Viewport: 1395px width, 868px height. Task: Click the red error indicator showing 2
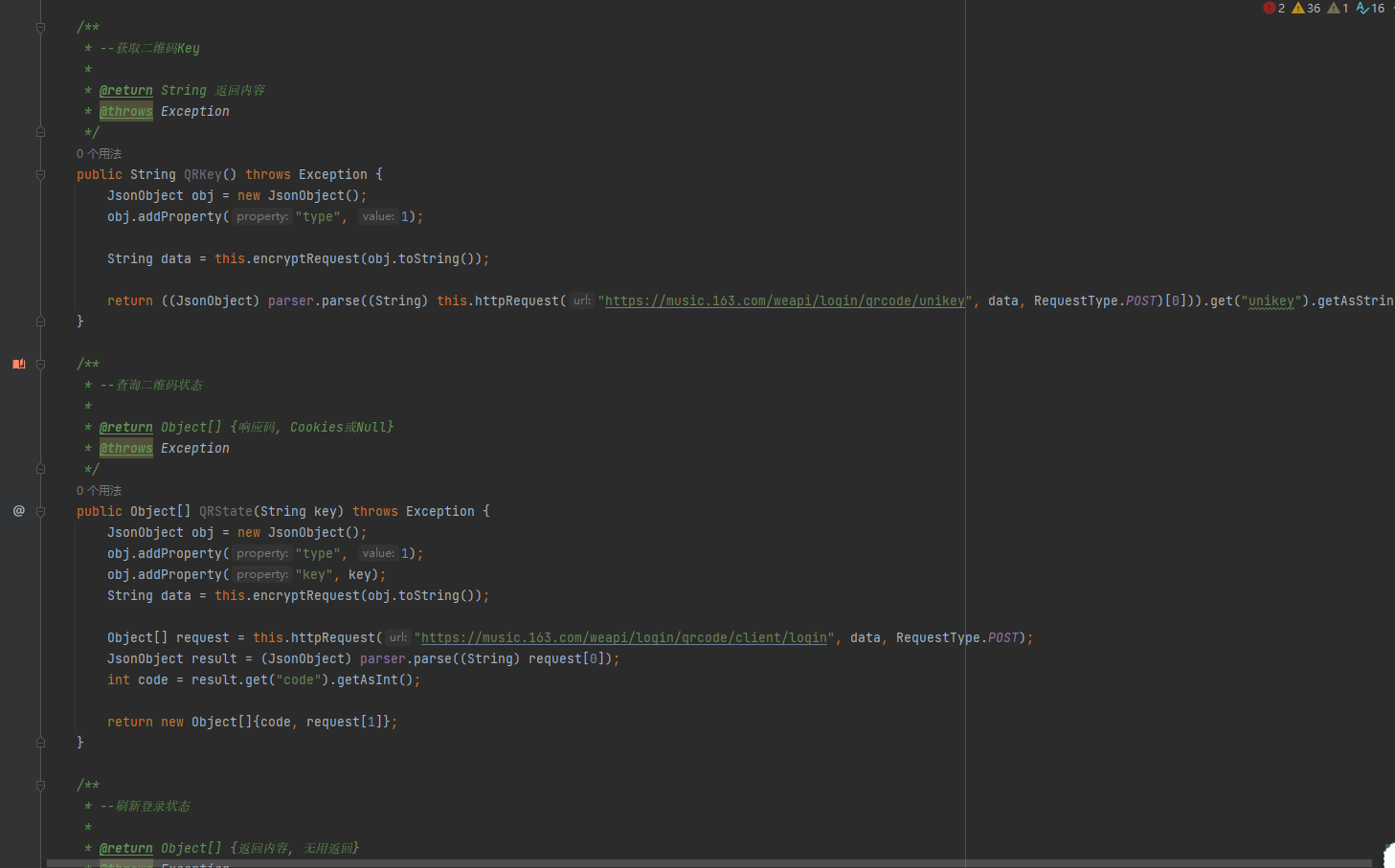tap(1273, 8)
